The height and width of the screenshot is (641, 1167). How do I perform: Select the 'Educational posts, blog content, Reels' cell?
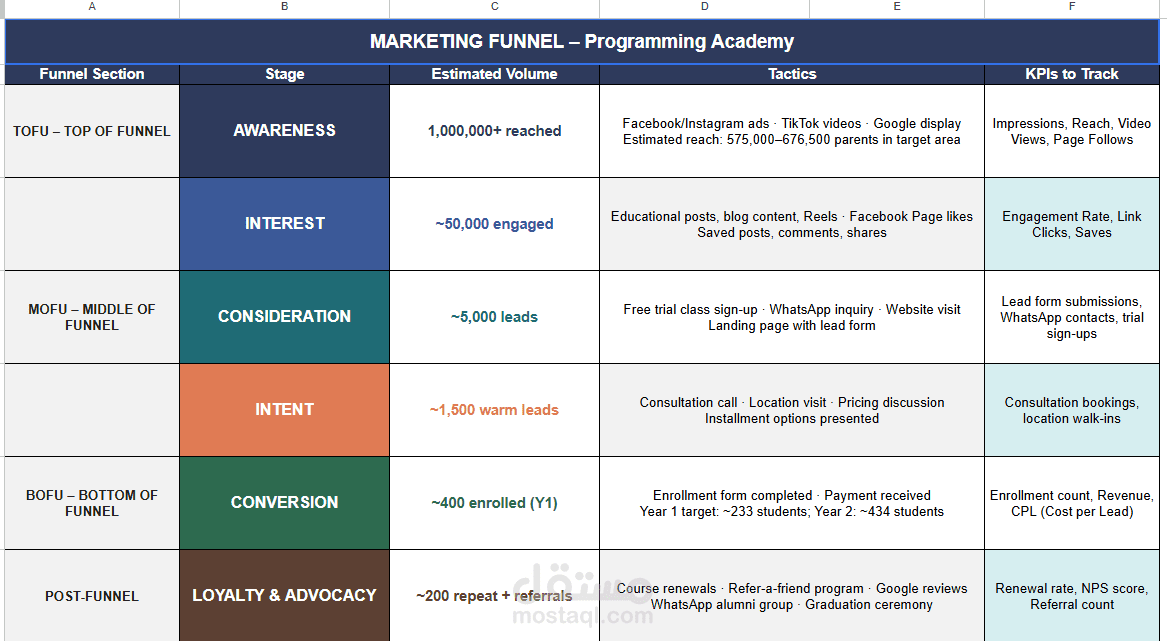792,224
